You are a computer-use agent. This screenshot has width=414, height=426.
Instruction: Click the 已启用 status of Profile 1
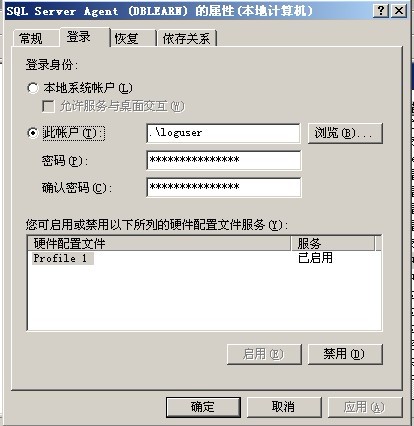315,258
